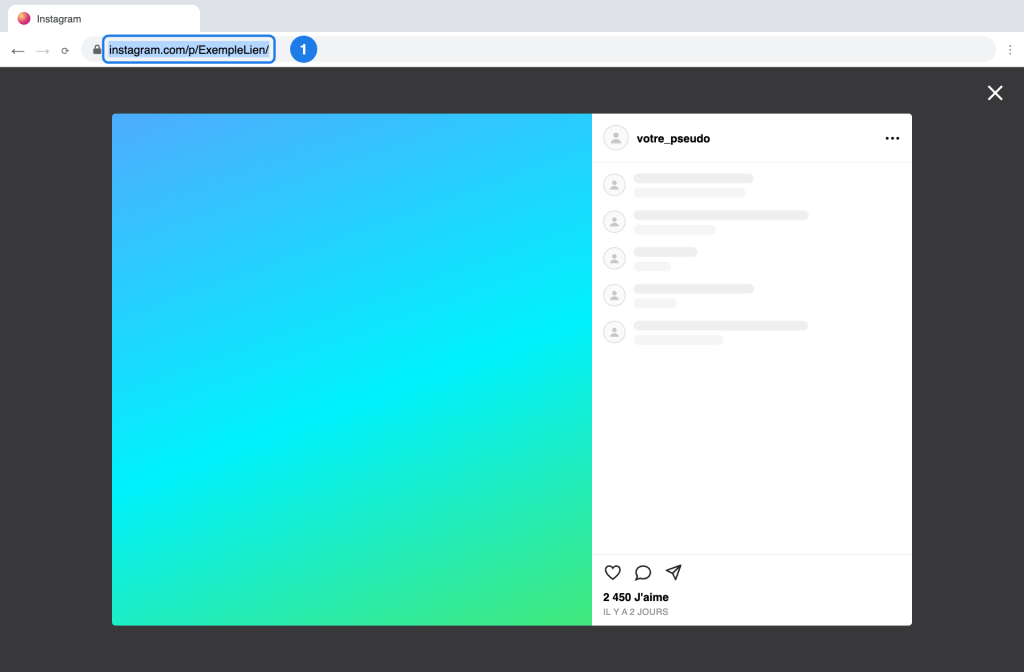Screen dimensions: 1024x672
Task: Open the votre_pseudo profile link
Action: (673, 138)
